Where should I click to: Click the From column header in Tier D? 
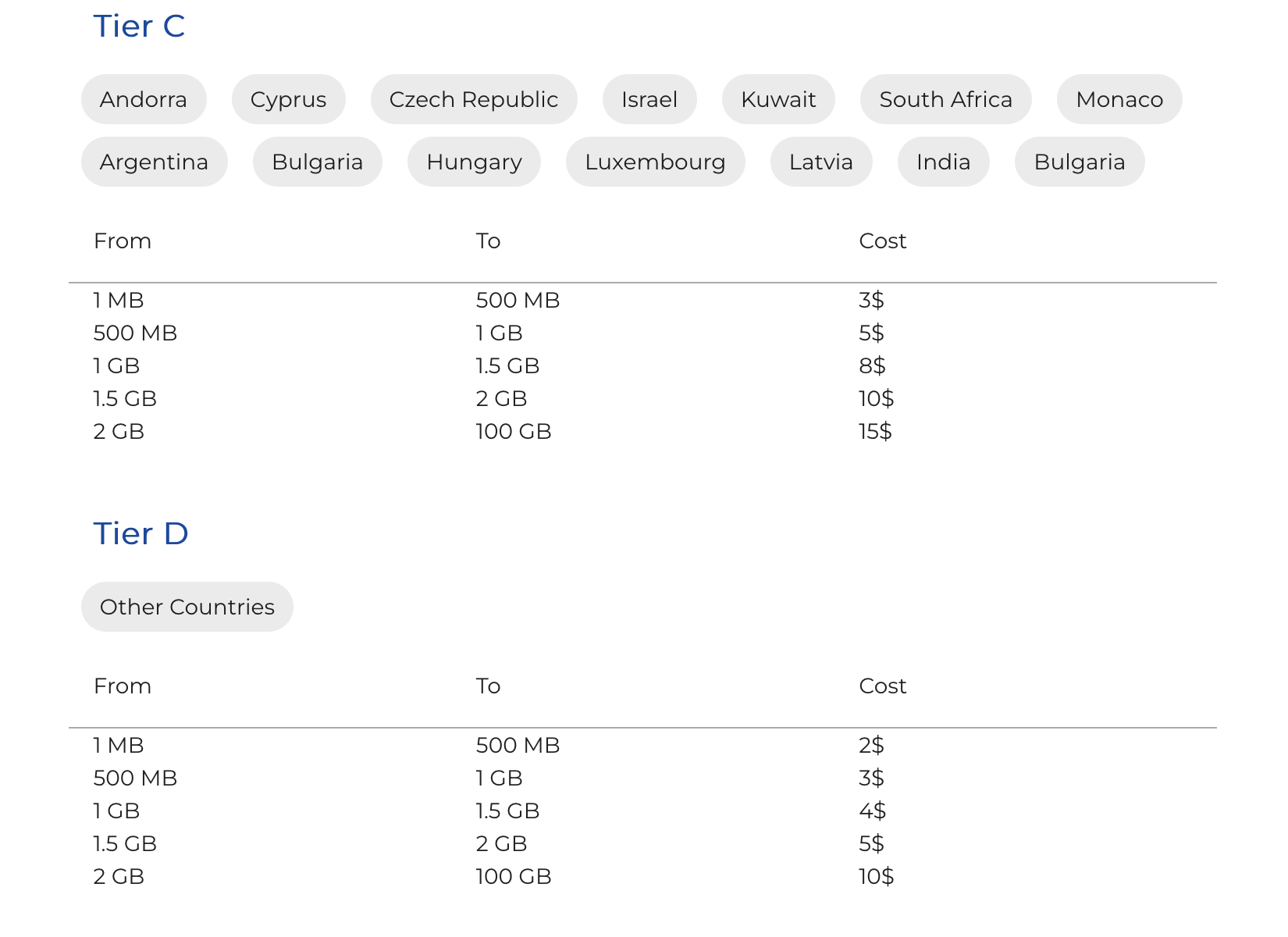[123, 686]
